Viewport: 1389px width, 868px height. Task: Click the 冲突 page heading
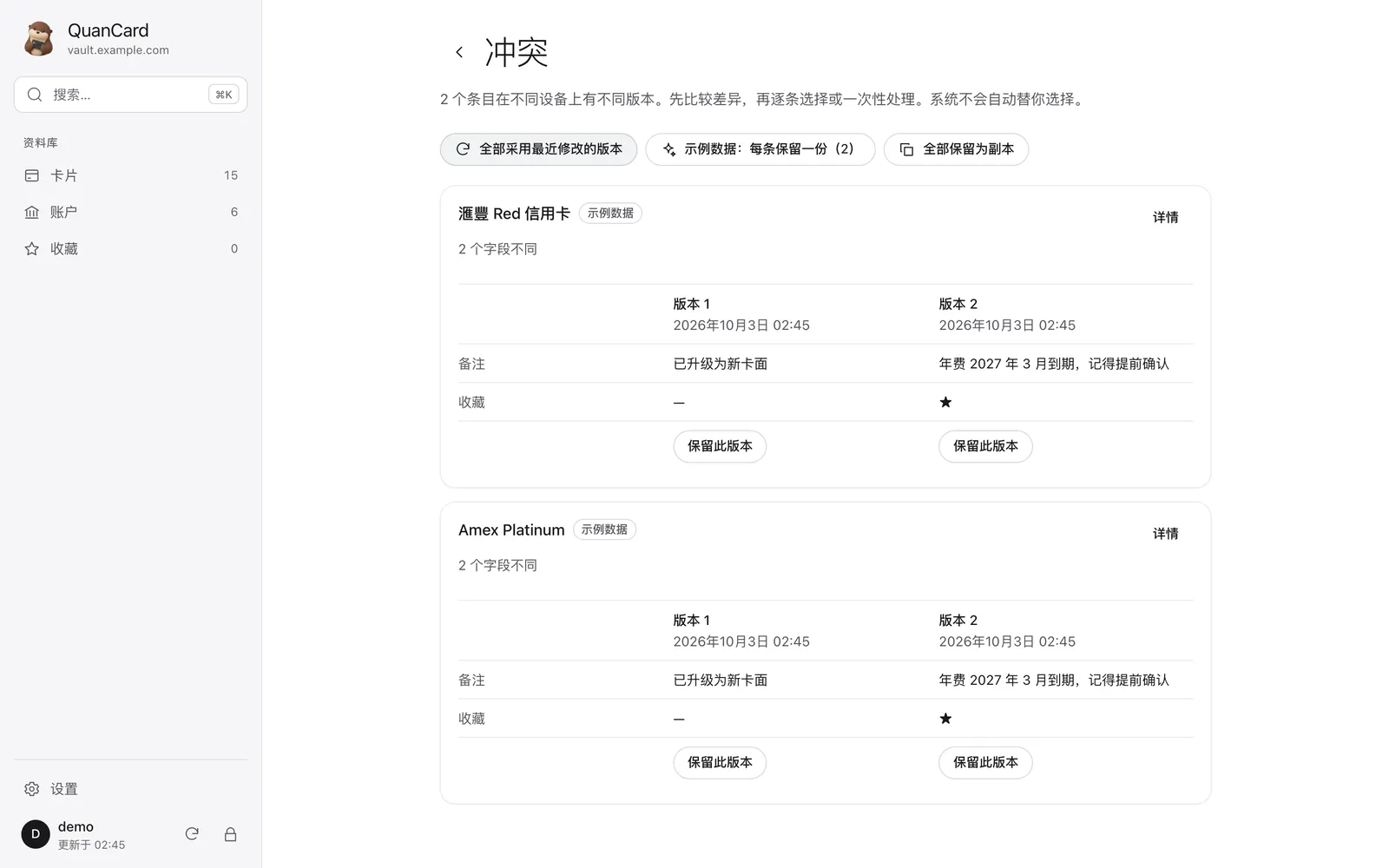click(x=517, y=52)
